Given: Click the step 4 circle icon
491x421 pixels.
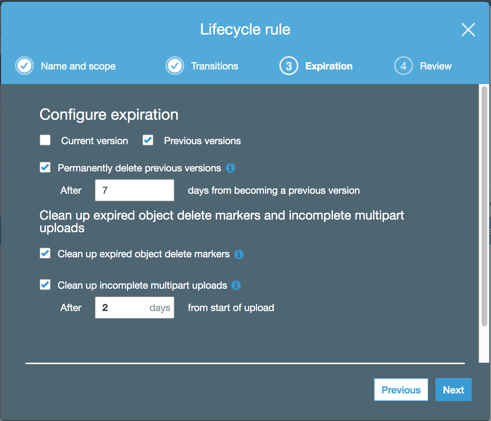Looking at the screenshot, I should (403, 66).
